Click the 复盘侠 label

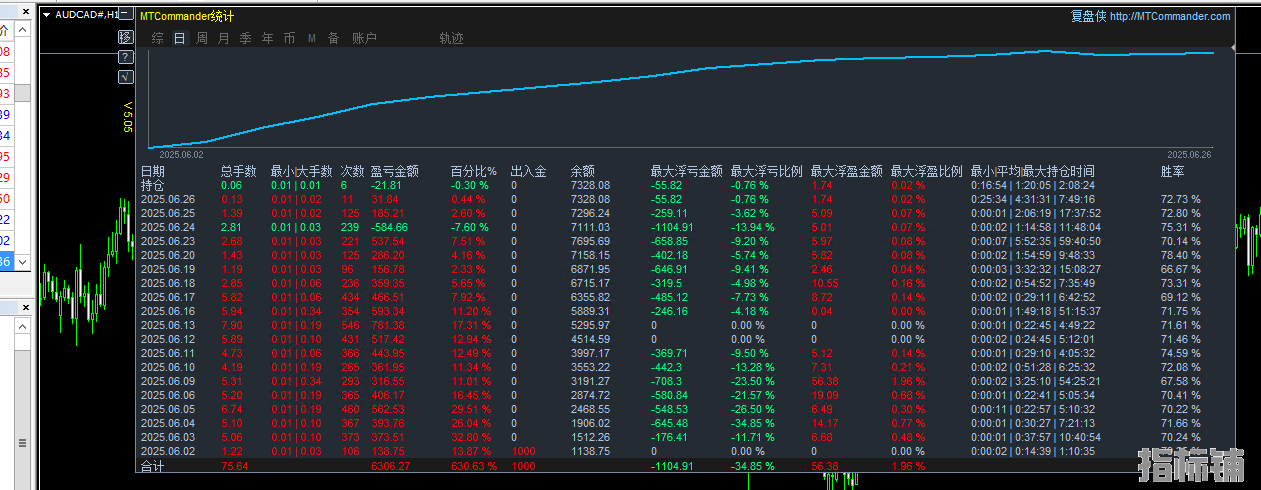tap(1088, 16)
